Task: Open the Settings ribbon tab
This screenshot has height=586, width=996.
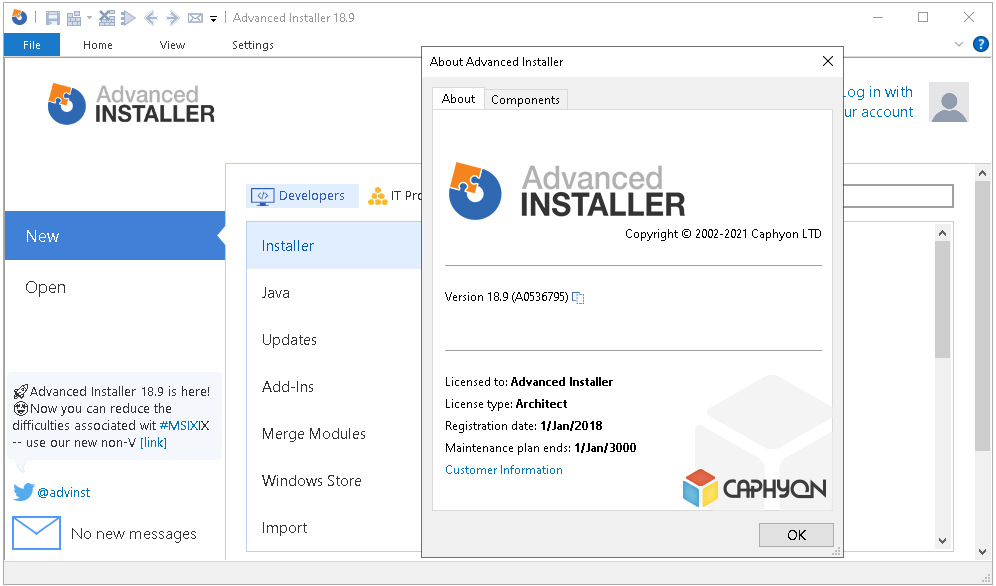Action: coord(253,44)
